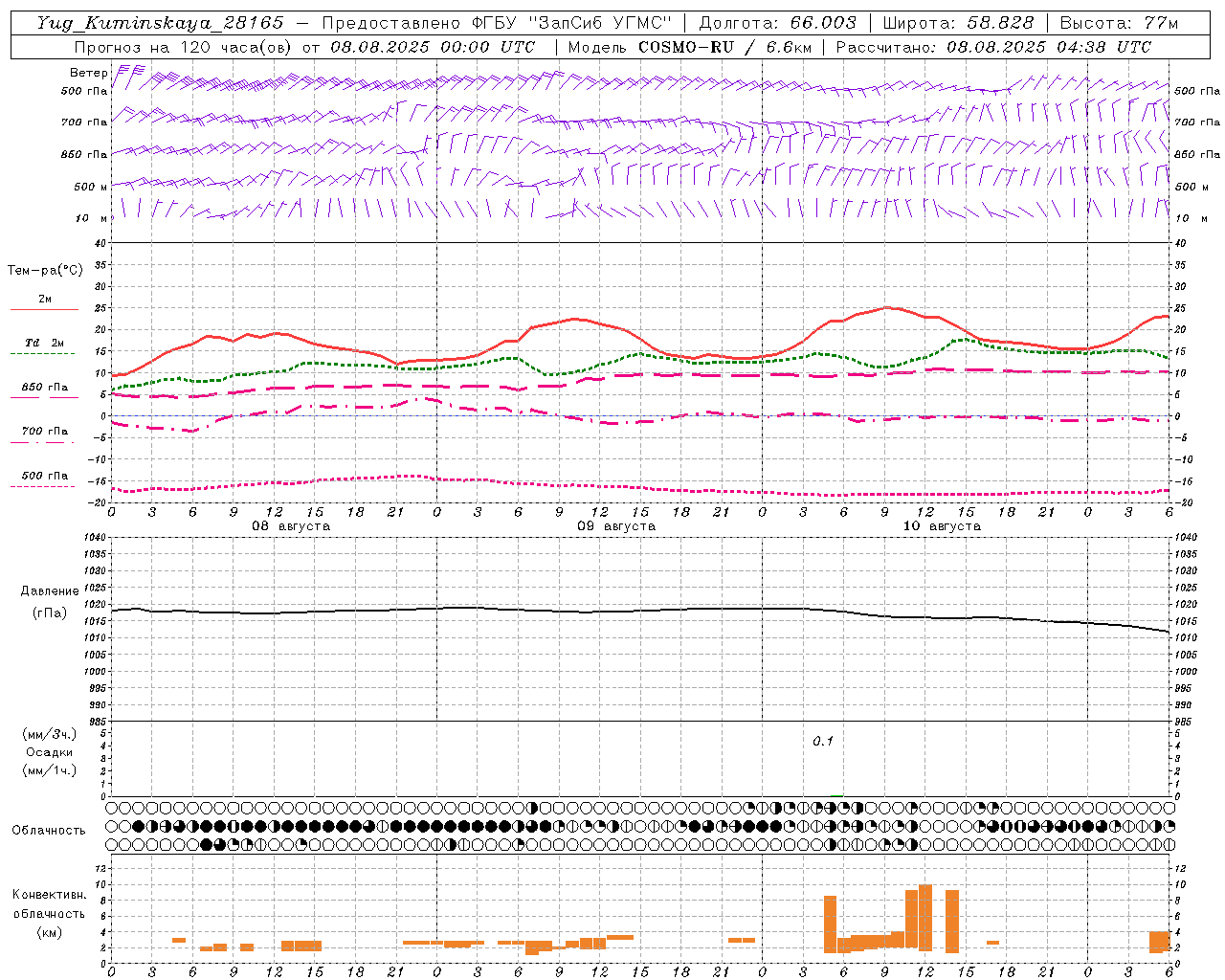The image size is (1225, 980).
Task: Click the Давление pressure panel label
Action: pyautogui.click(x=50, y=591)
